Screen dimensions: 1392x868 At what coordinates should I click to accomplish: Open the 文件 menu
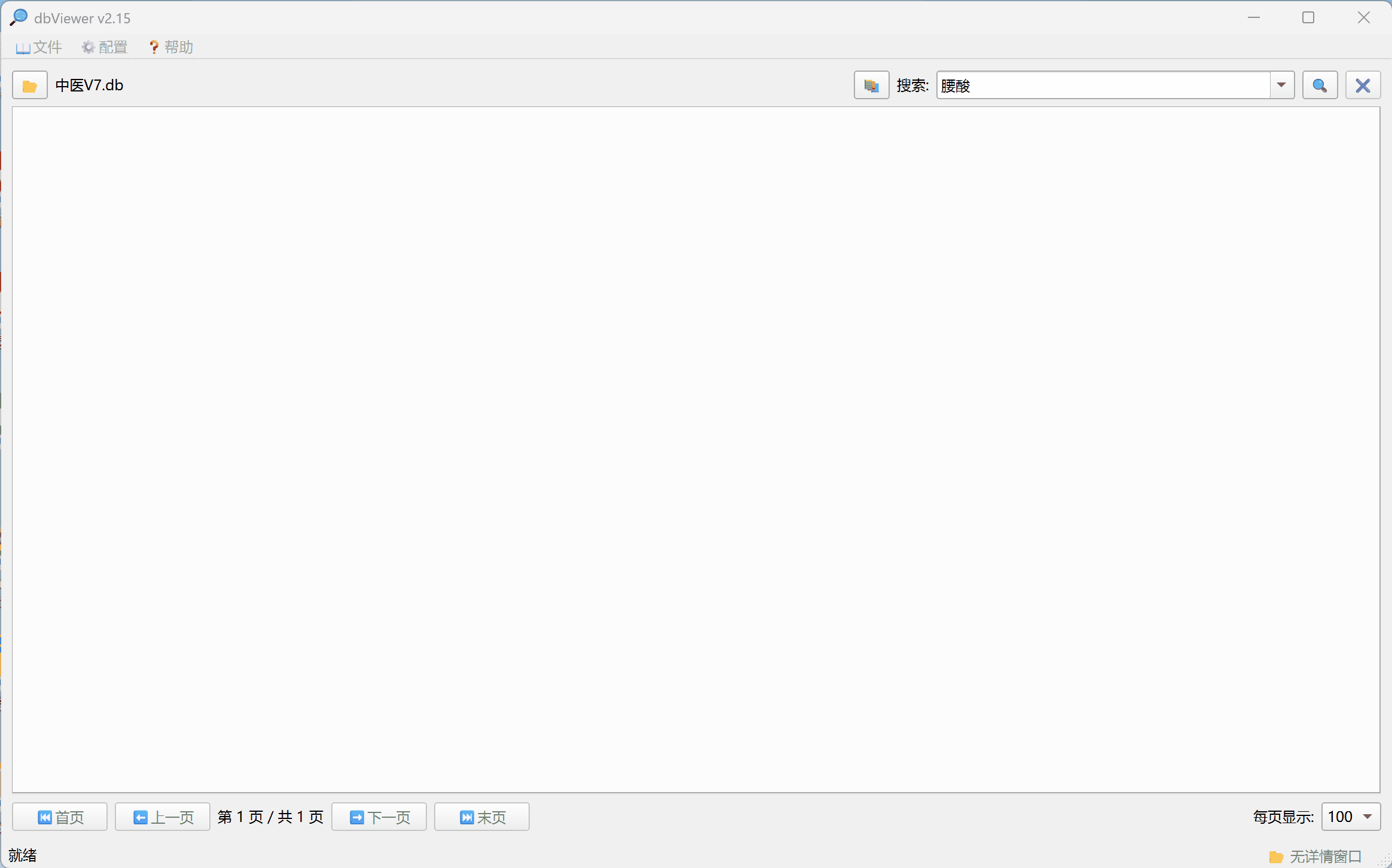[x=39, y=47]
